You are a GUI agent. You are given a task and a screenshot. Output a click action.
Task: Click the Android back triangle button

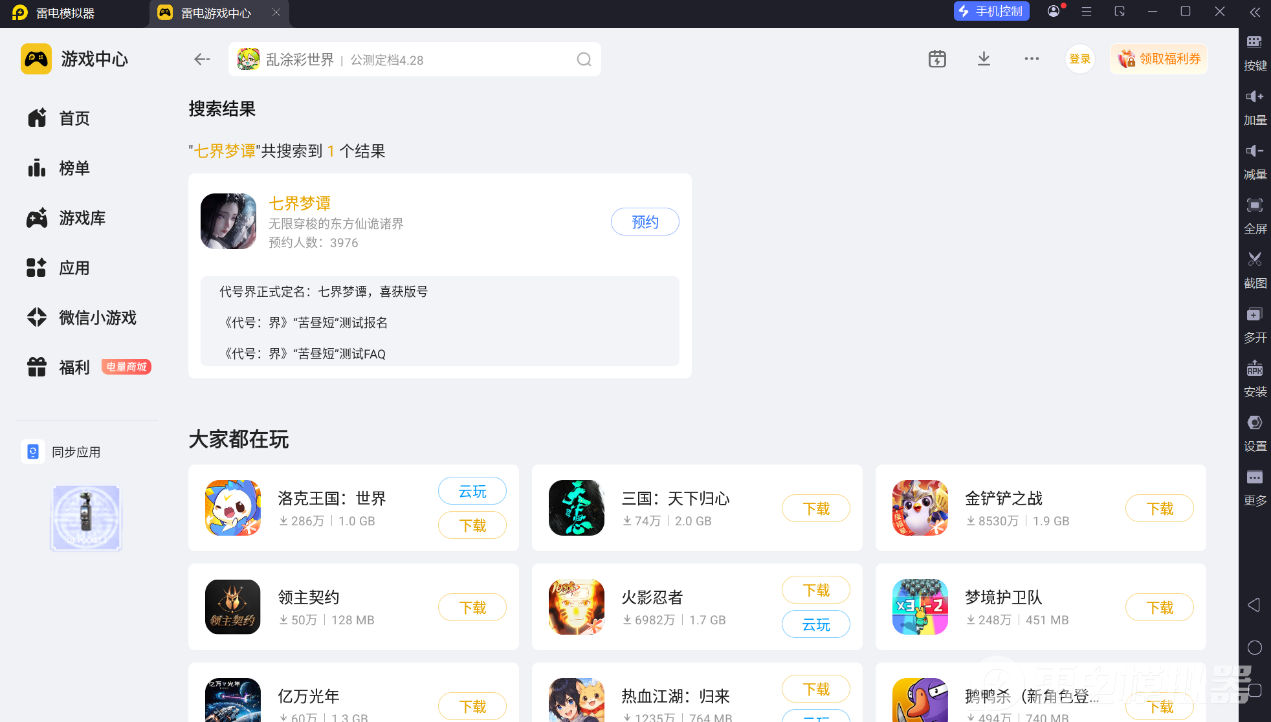[1254, 605]
